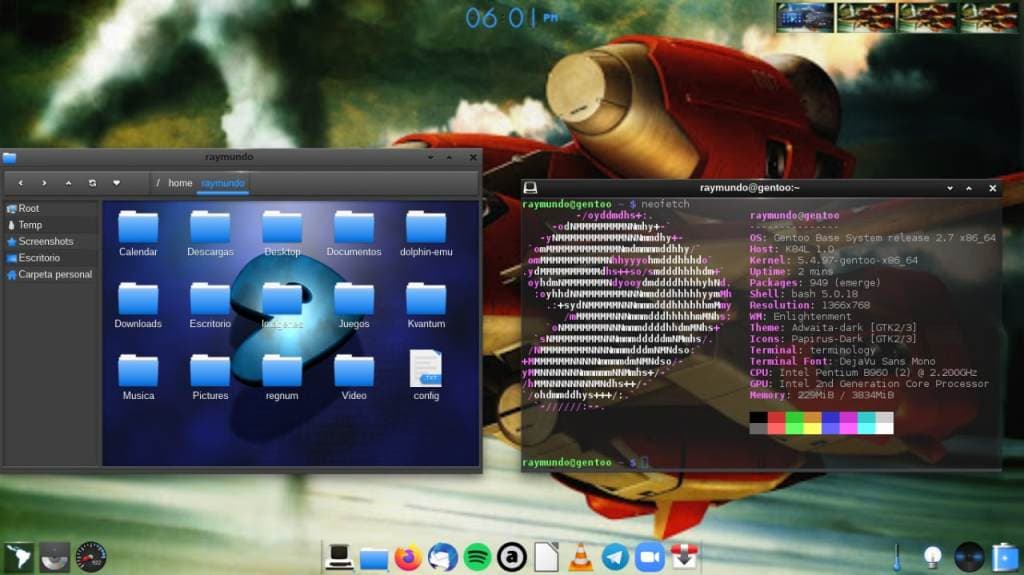Screen dimensions: 1024x575
Task: Click the red color block in neofetch palette
Action: (776, 417)
